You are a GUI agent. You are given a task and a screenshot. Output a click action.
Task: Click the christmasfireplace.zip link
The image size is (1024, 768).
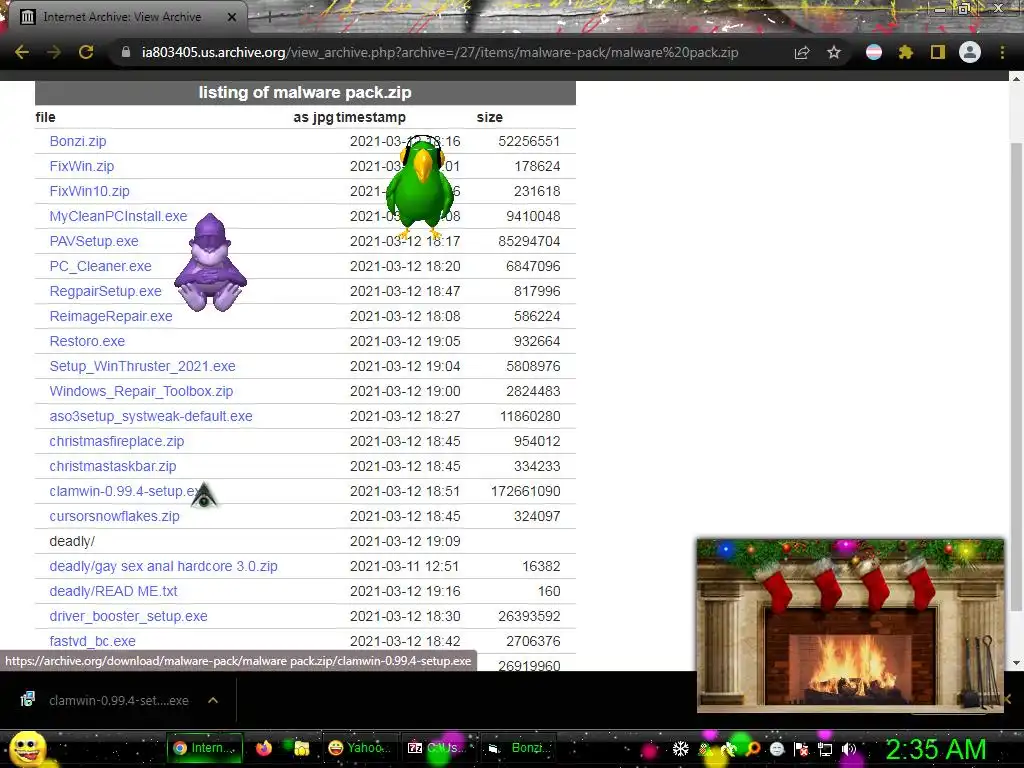(117, 441)
